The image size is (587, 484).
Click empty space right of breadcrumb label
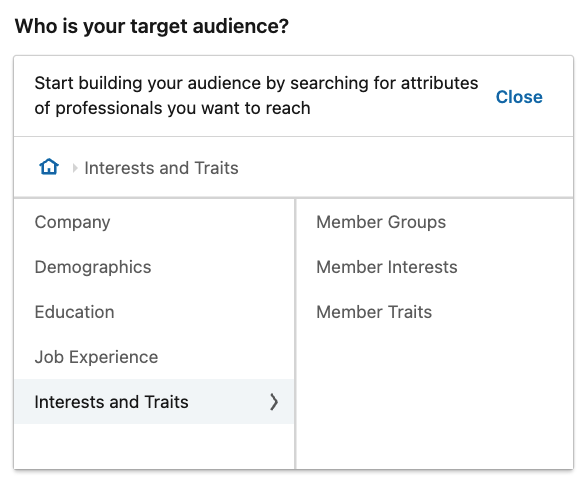click(404, 168)
